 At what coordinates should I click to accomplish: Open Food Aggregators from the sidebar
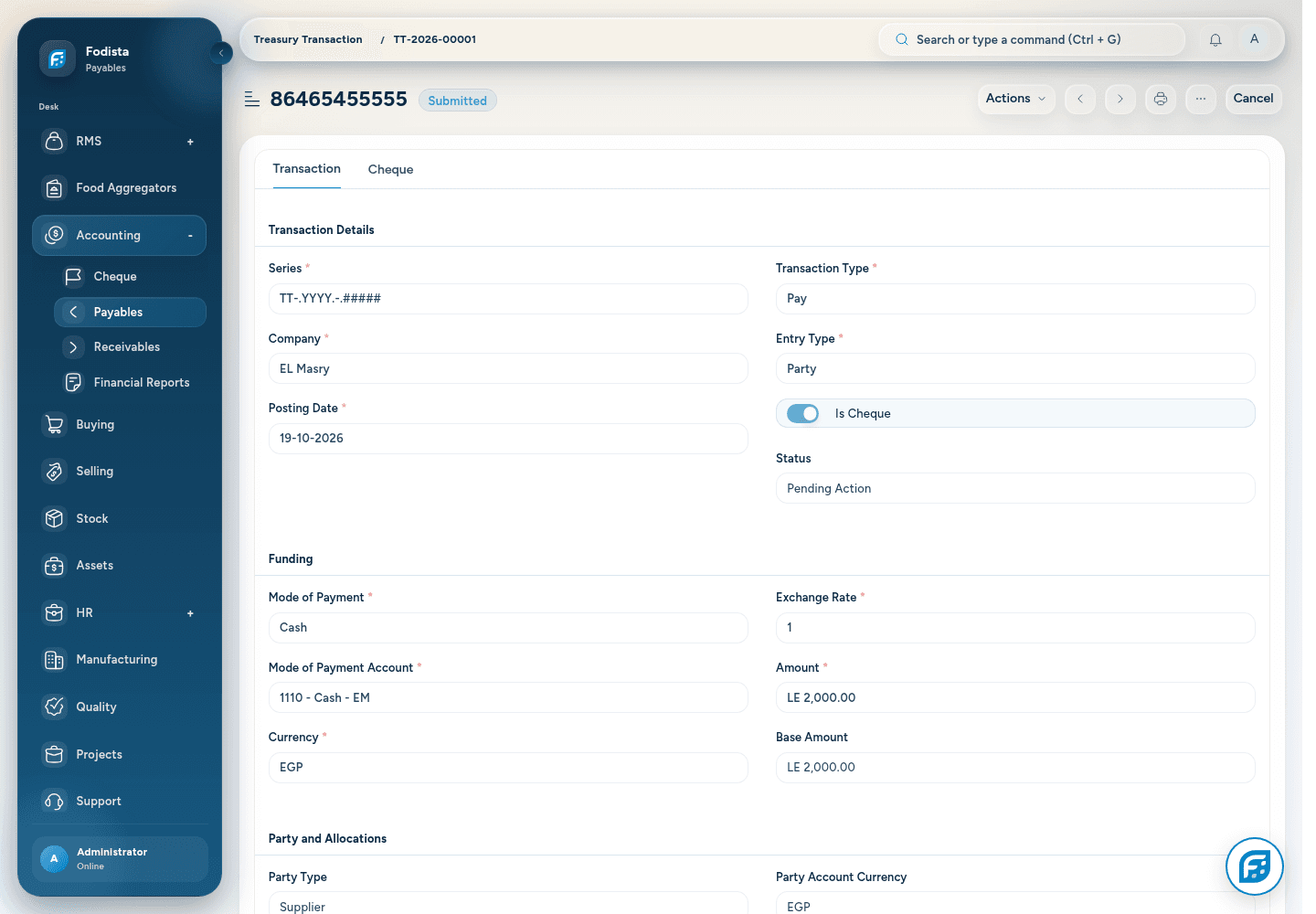tap(119, 188)
